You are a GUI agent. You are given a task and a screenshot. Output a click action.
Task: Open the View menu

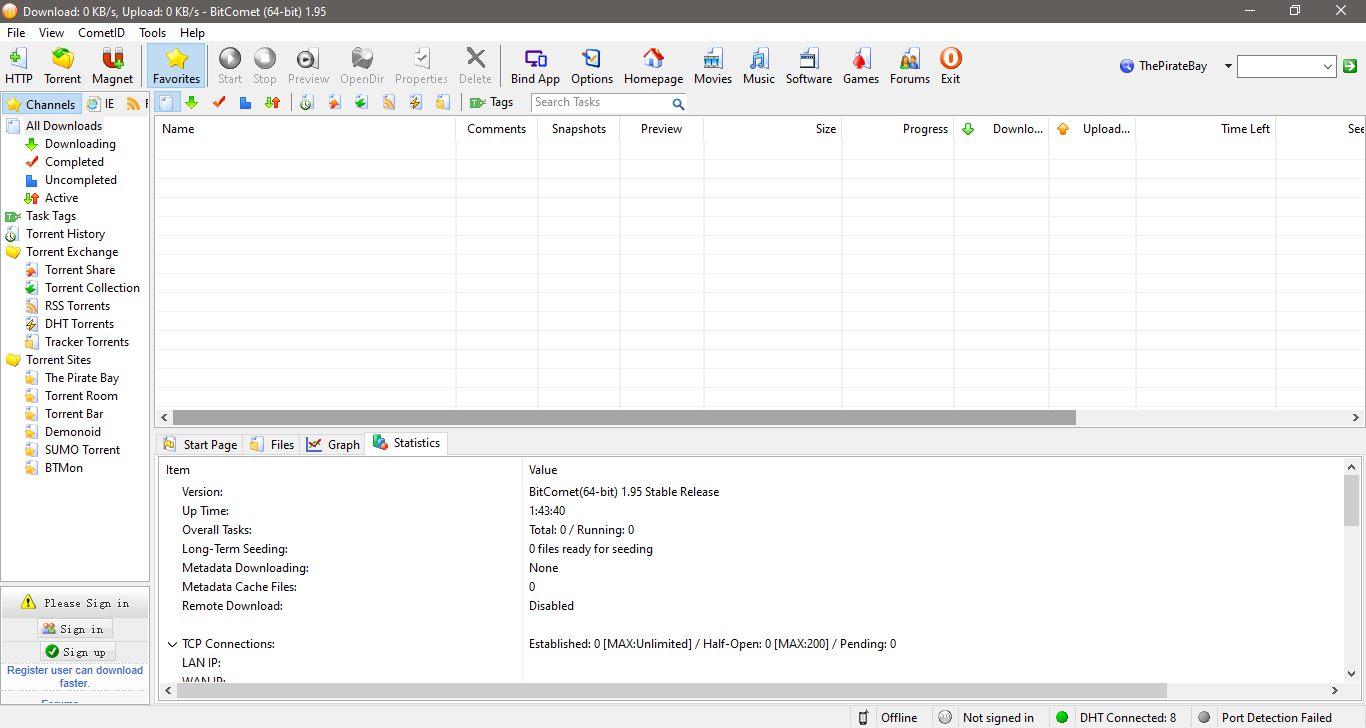click(51, 32)
